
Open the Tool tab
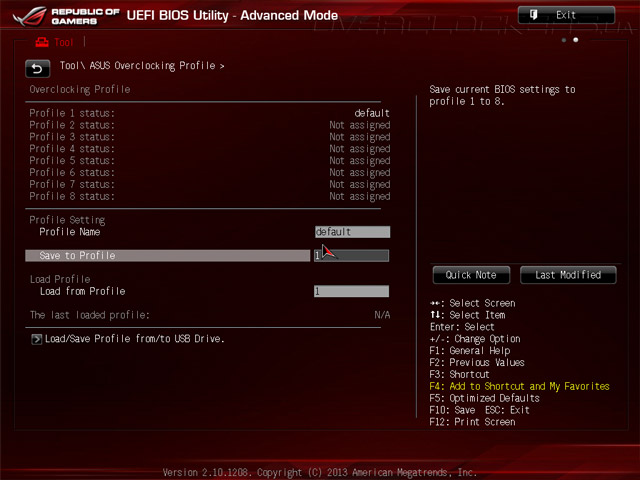pyautogui.click(x=54, y=42)
